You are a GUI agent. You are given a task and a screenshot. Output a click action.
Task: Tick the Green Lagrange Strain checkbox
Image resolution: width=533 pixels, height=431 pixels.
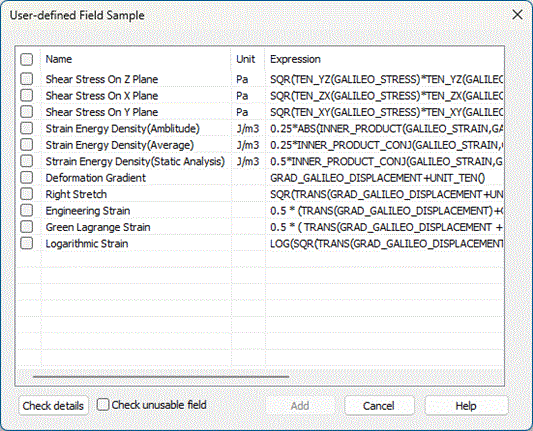(x=27, y=227)
